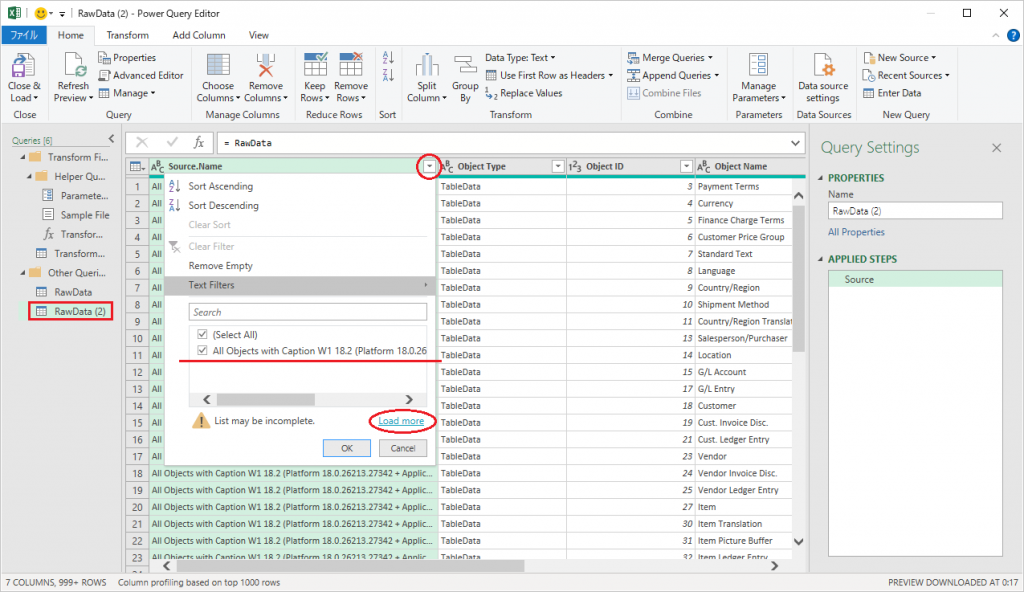This screenshot has height=592, width=1024.
Task: Open the Text Filters submenu
Action: [300, 285]
